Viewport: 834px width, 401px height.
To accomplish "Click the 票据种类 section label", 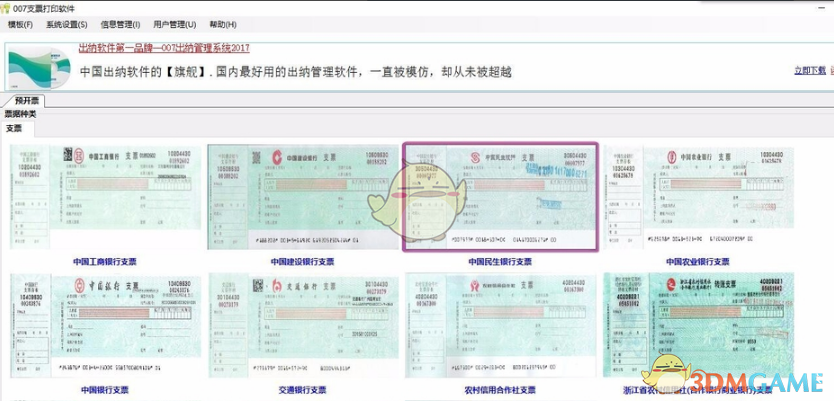I will pos(20,114).
